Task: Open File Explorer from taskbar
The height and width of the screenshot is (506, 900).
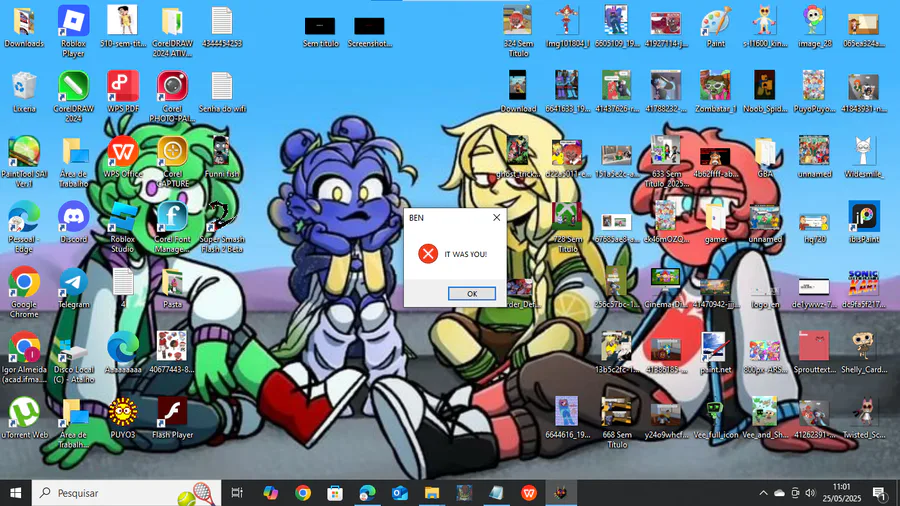Action: [x=432, y=493]
